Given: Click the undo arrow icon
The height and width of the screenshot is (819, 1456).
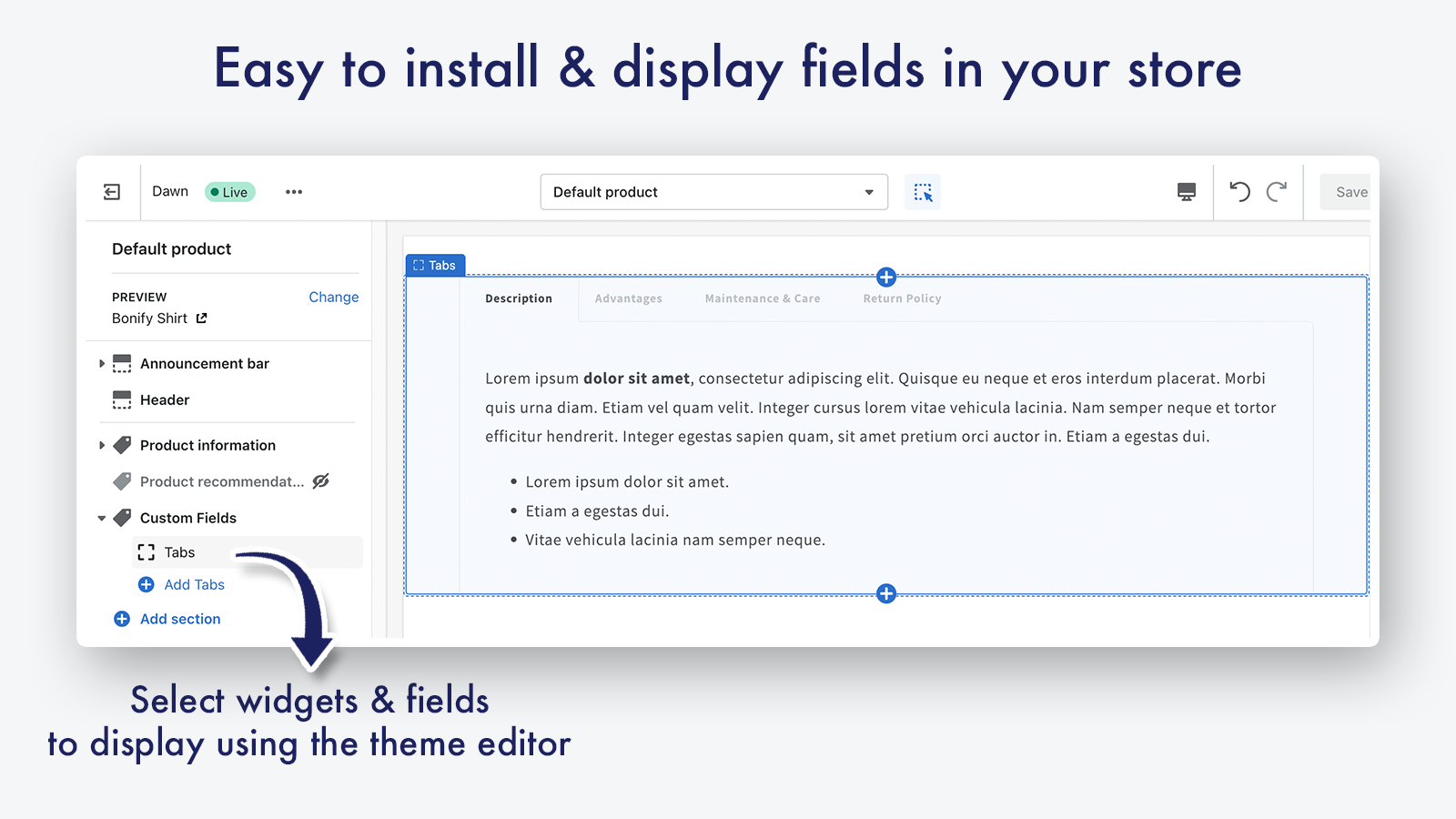Looking at the screenshot, I should (1239, 191).
